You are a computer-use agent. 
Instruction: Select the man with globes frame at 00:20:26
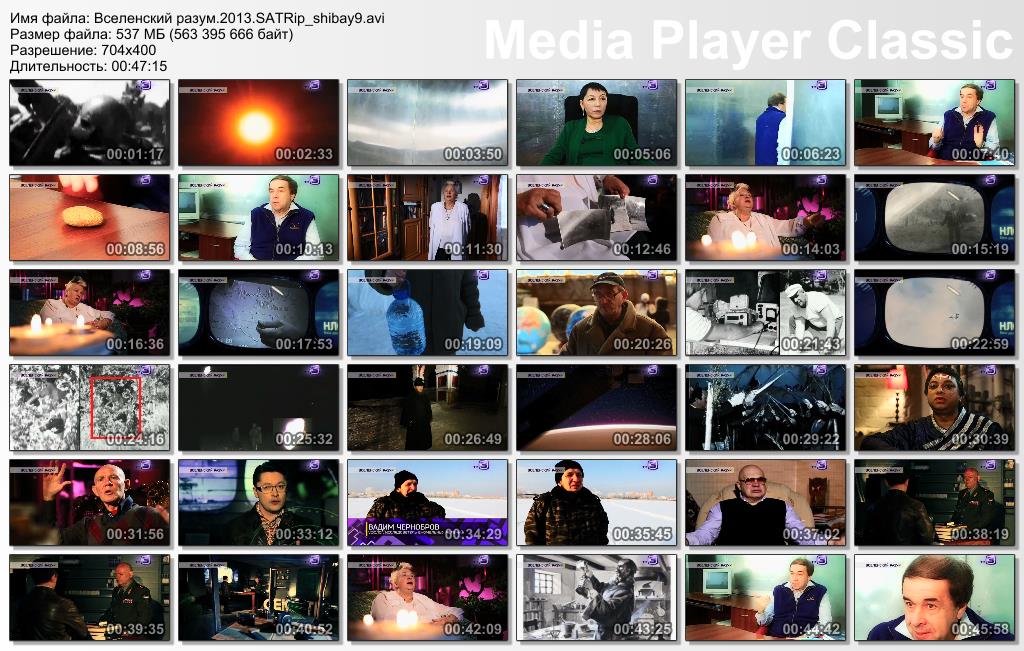pos(596,312)
